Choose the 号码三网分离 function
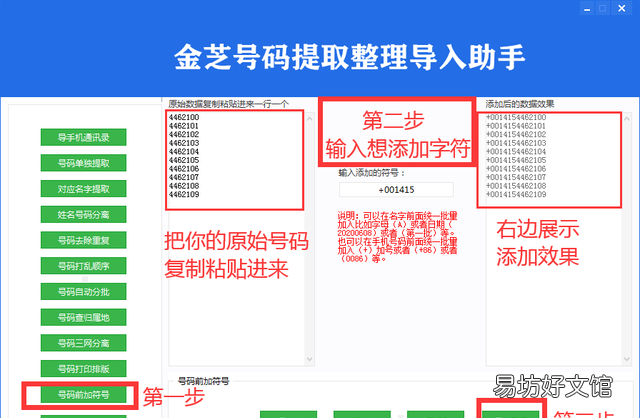 pyautogui.click(x=83, y=343)
